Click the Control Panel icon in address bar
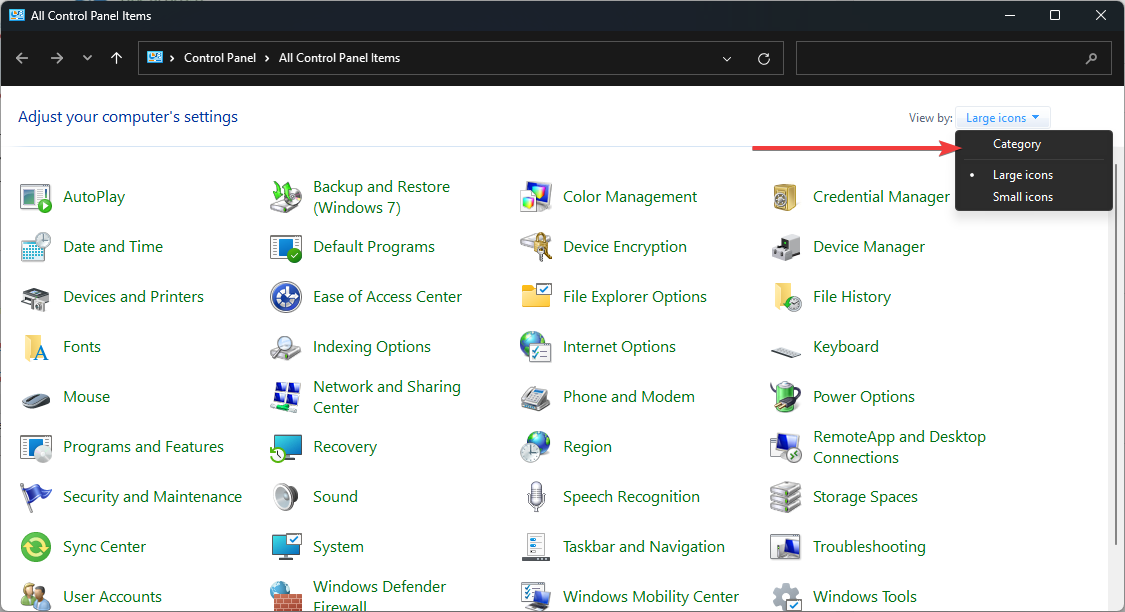The width and height of the screenshot is (1125, 612). [x=154, y=57]
